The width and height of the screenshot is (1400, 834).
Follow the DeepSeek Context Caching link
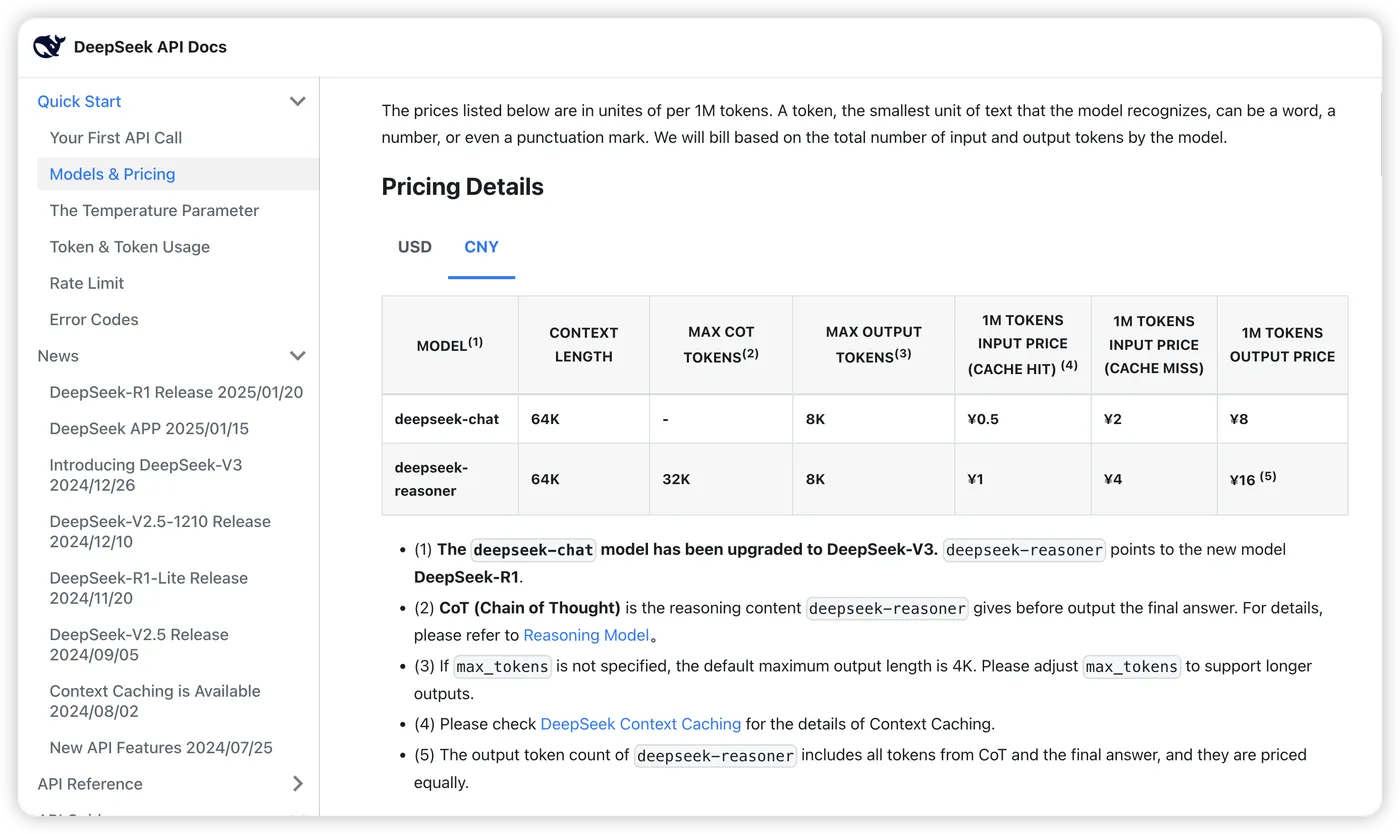(x=640, y=724)
